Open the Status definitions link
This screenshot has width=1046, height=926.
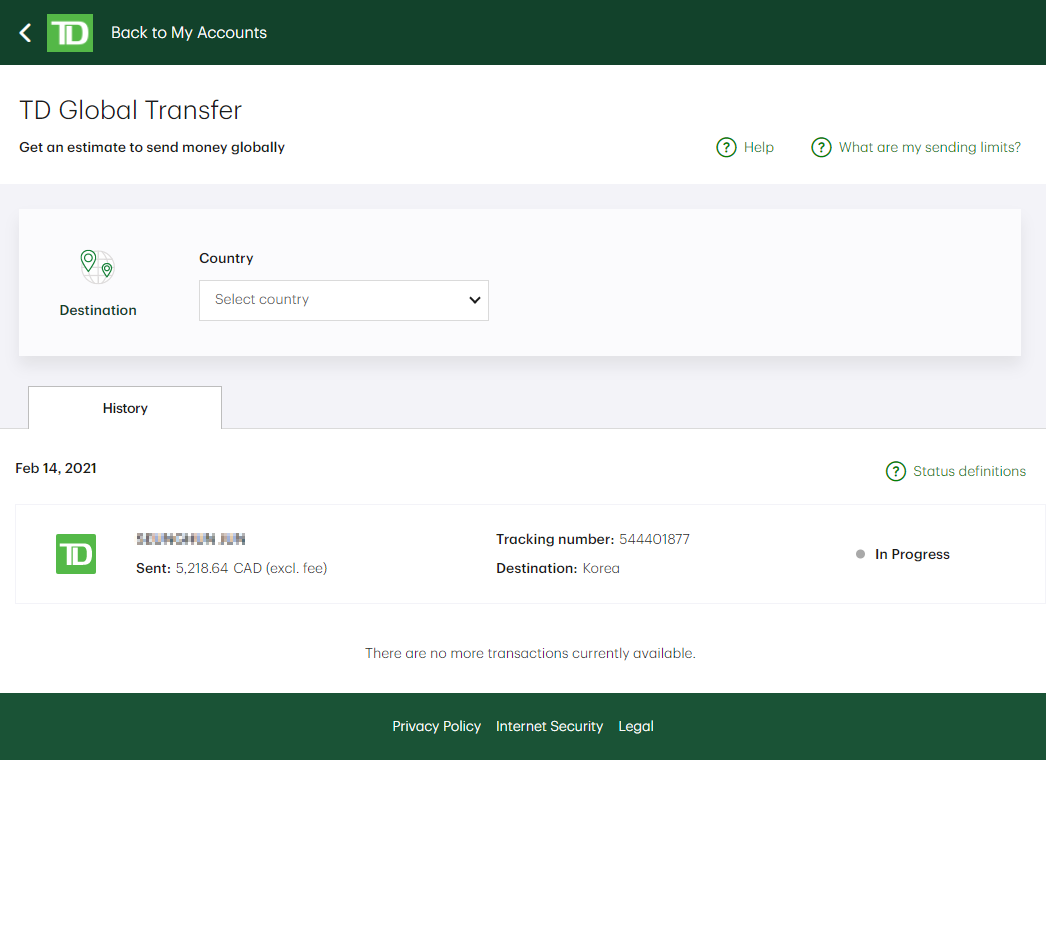tap(969, 472)
